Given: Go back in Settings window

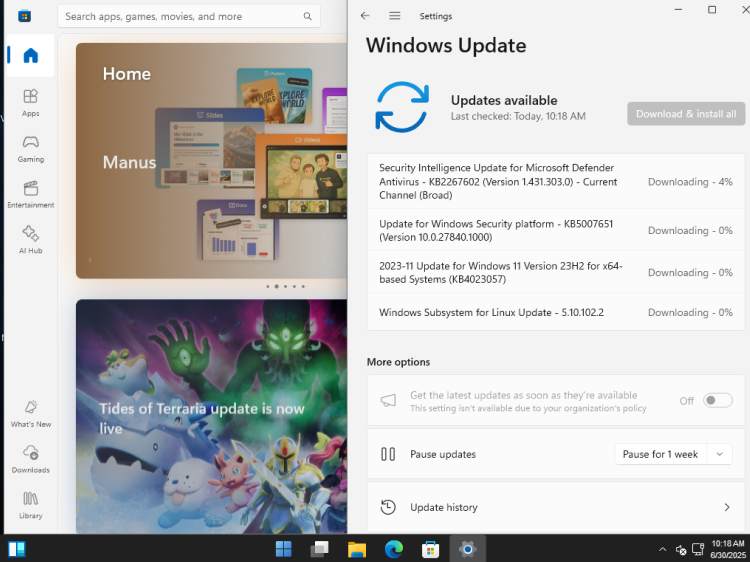Looking at the screenshot, I should click(x=365, y=16).
